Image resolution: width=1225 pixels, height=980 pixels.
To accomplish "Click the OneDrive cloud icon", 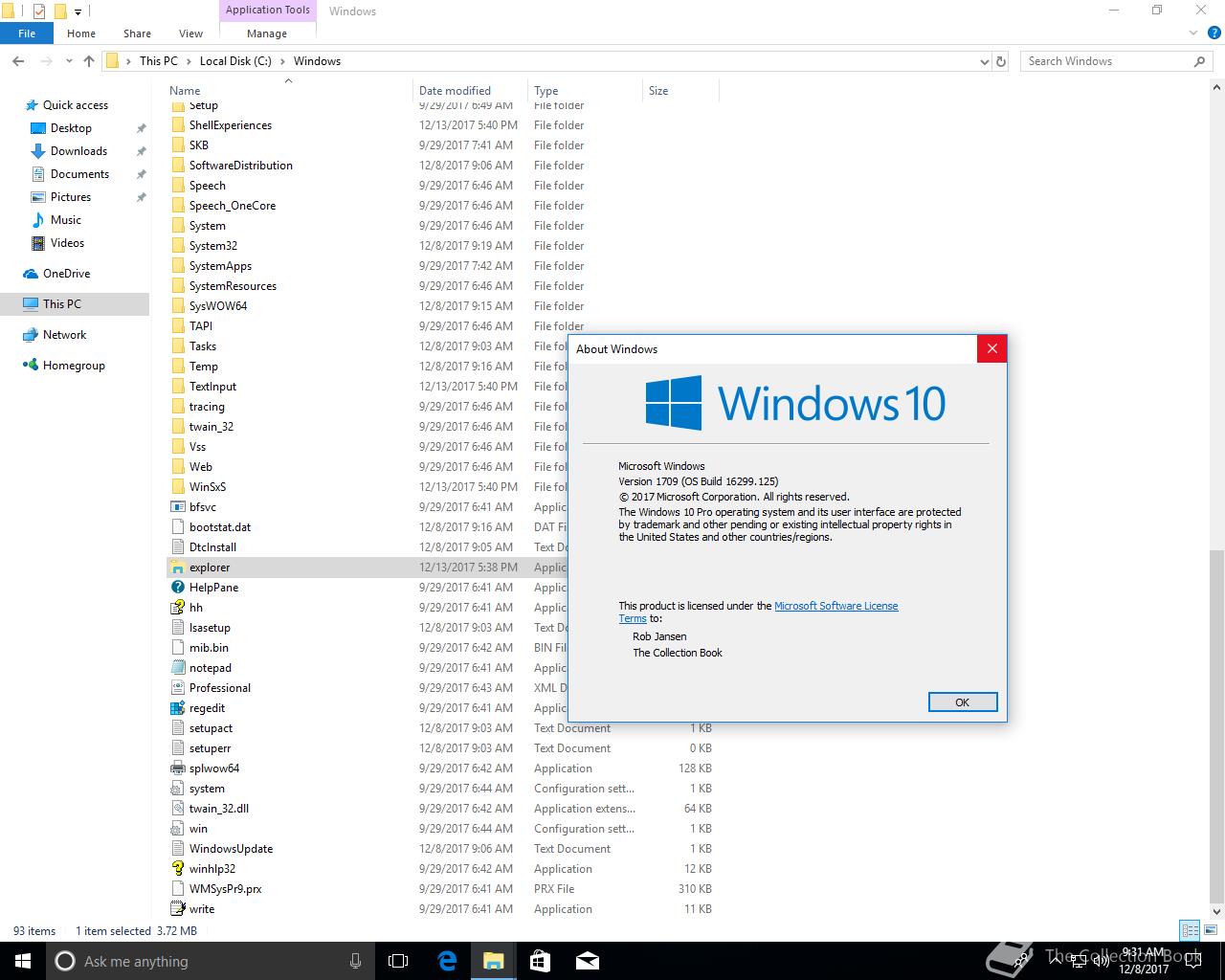I will 31,274.
